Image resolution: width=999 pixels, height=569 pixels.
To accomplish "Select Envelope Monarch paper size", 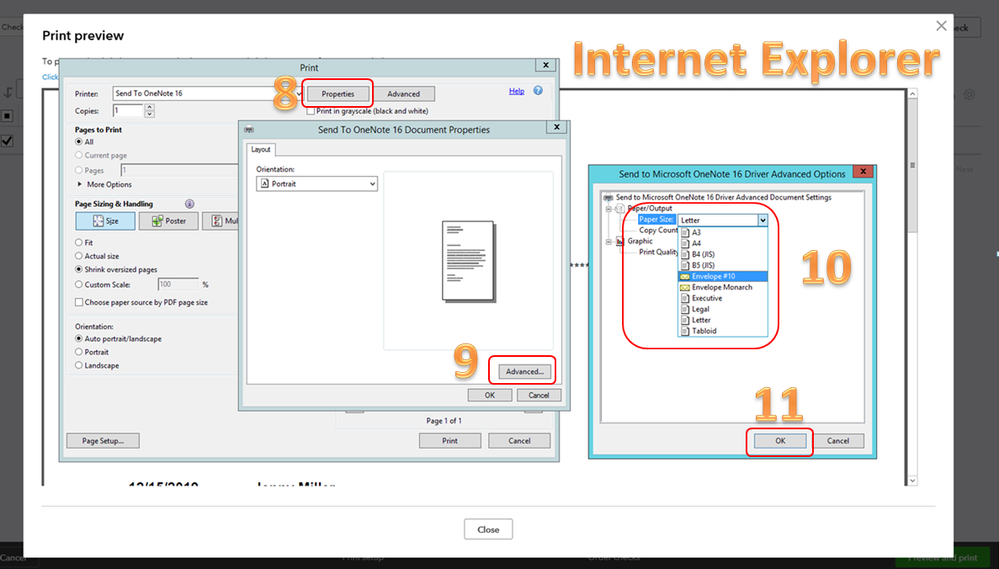I will click(723, 287).
